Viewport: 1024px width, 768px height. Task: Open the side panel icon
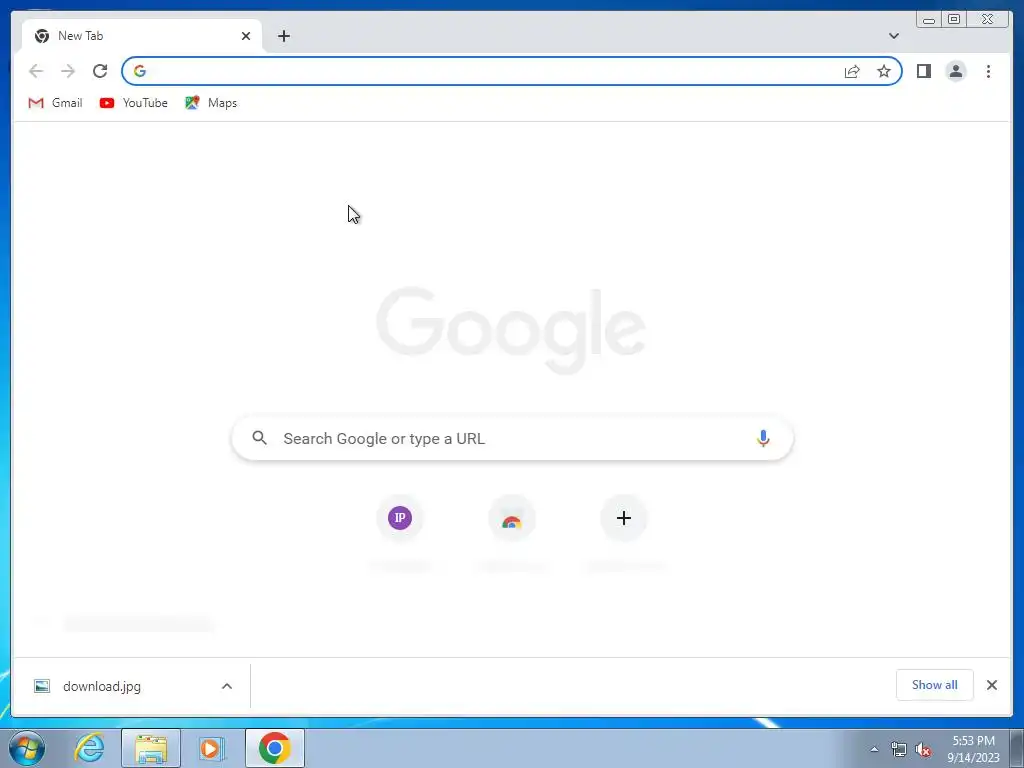pyautogui.click(x=923, y=71)
